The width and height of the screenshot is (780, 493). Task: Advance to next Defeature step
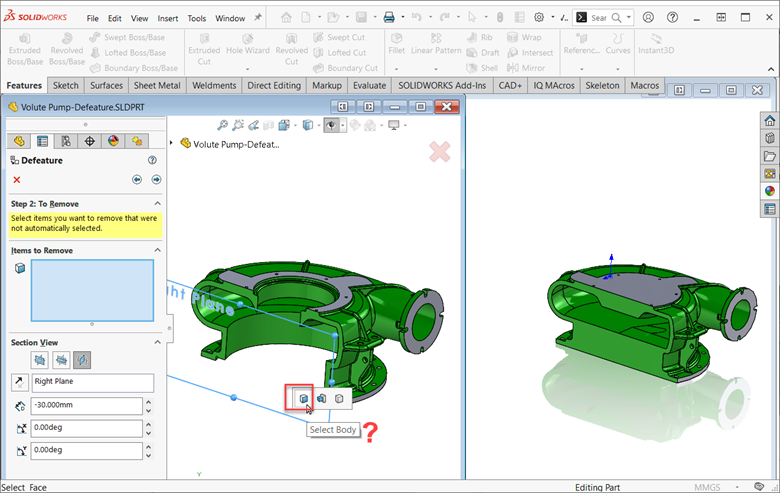(x=156, y=179)
